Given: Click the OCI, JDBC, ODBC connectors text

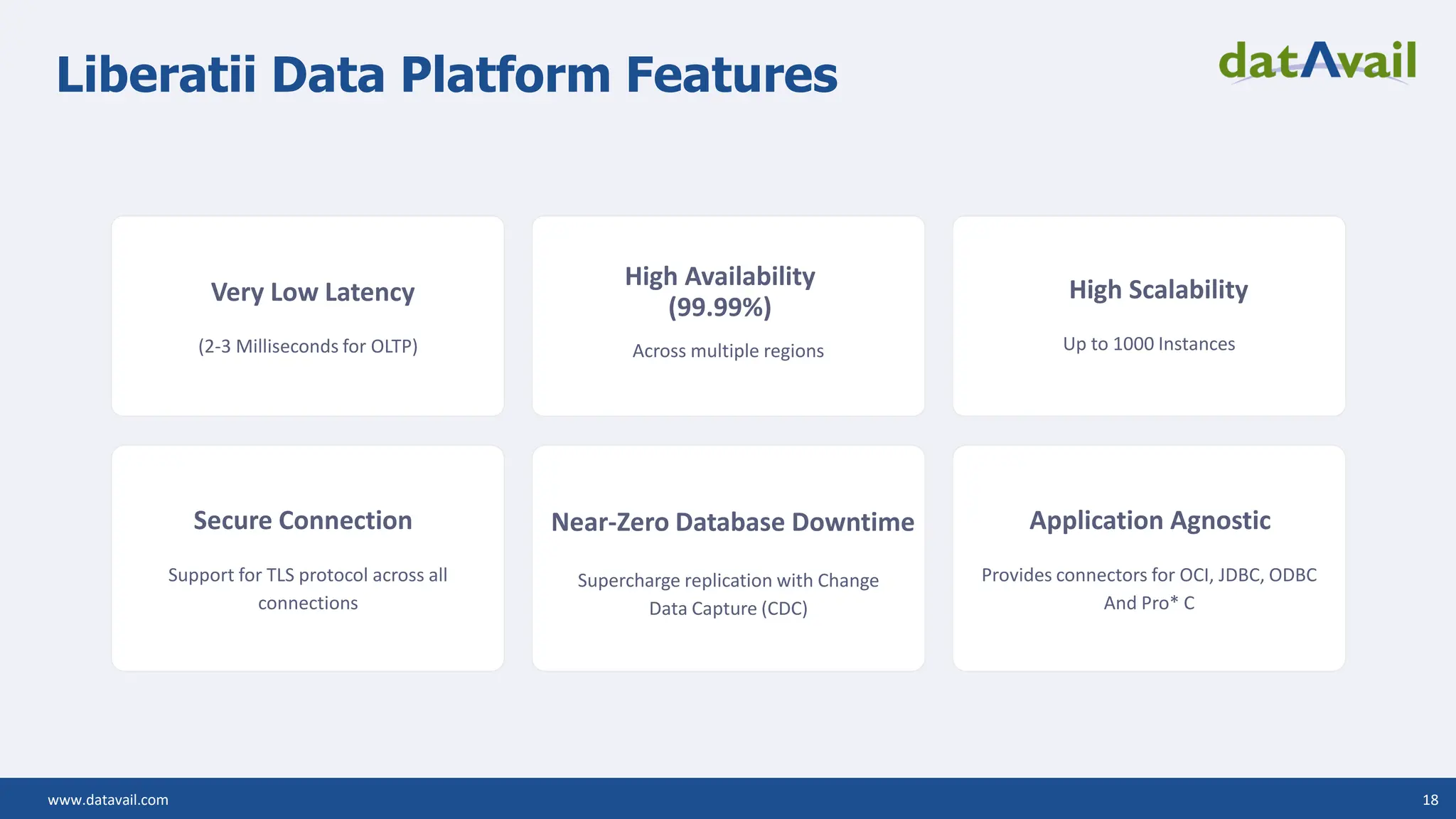Looking at the screenshot, I should pos(1149,574).
